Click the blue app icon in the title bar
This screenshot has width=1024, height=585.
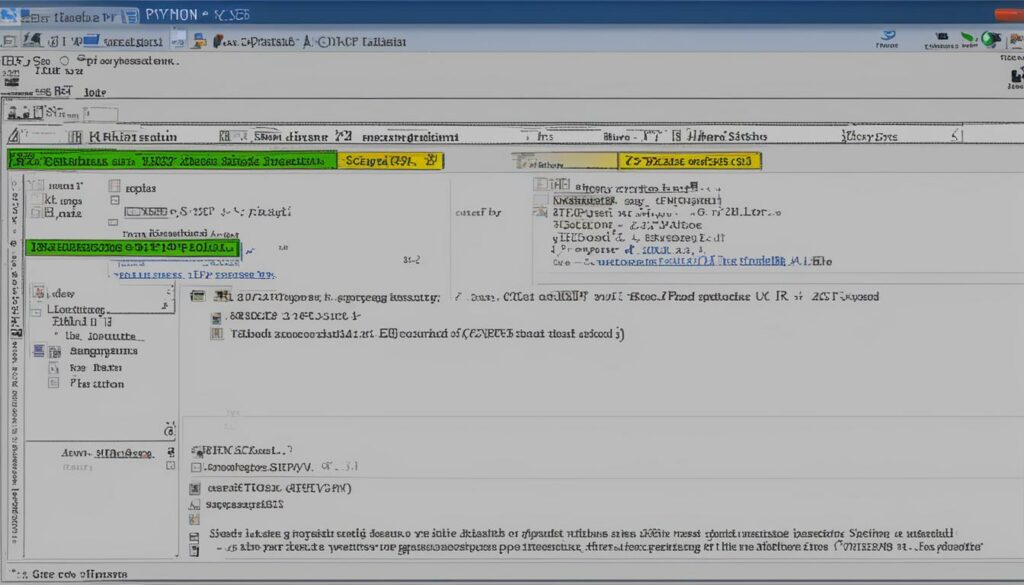coord(12,13)
